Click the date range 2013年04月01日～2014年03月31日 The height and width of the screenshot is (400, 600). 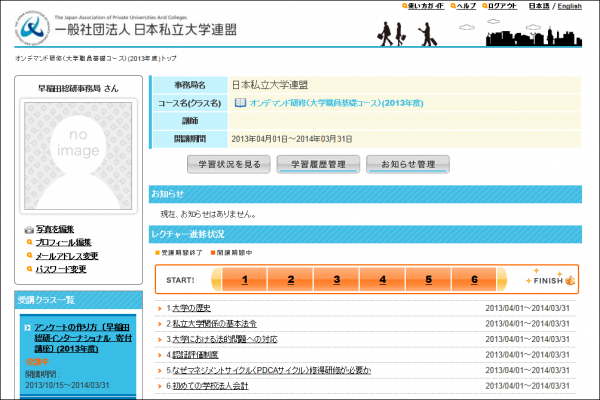point(292,139)
